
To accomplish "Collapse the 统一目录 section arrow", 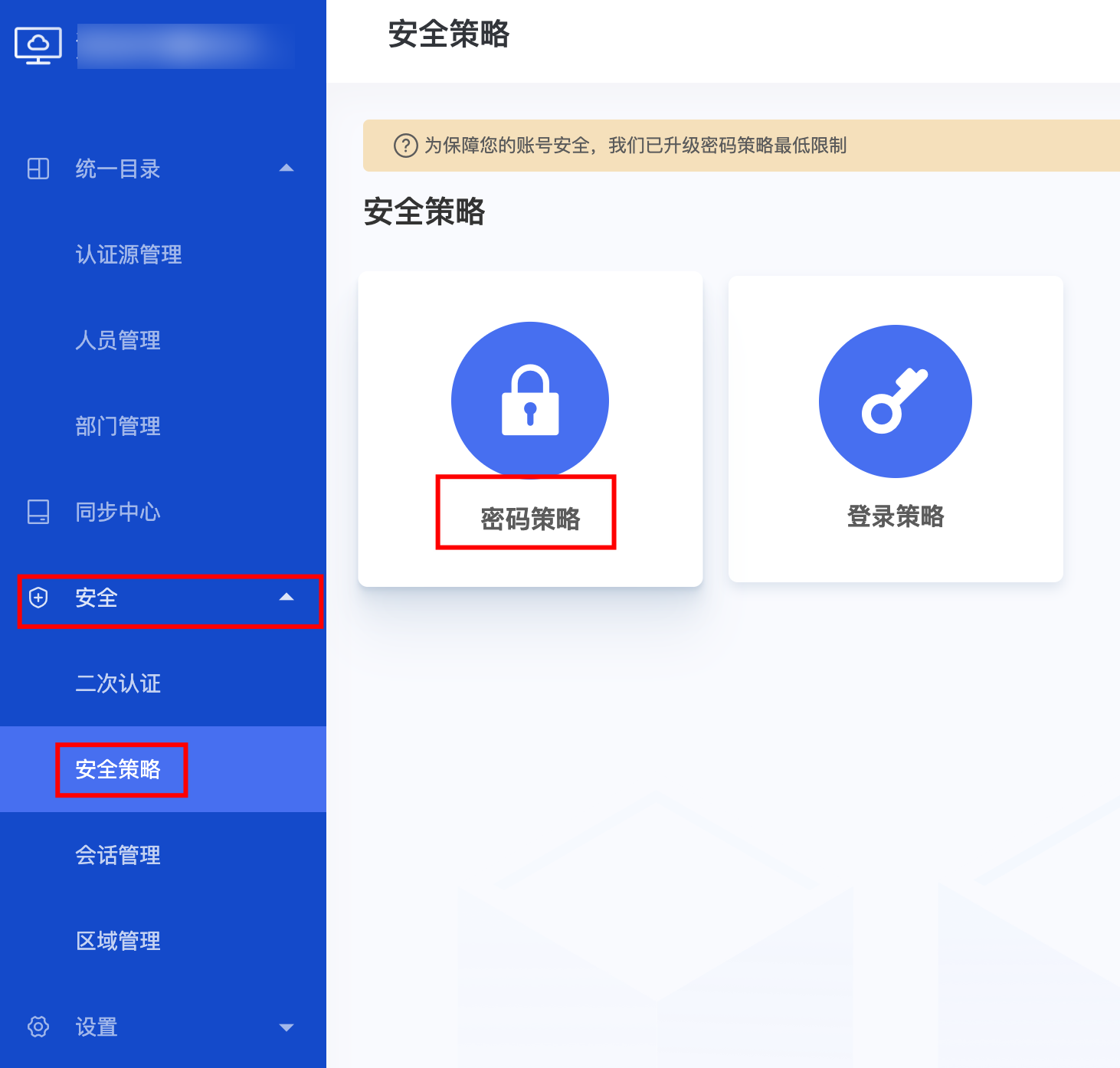I will tap(287, 169).
